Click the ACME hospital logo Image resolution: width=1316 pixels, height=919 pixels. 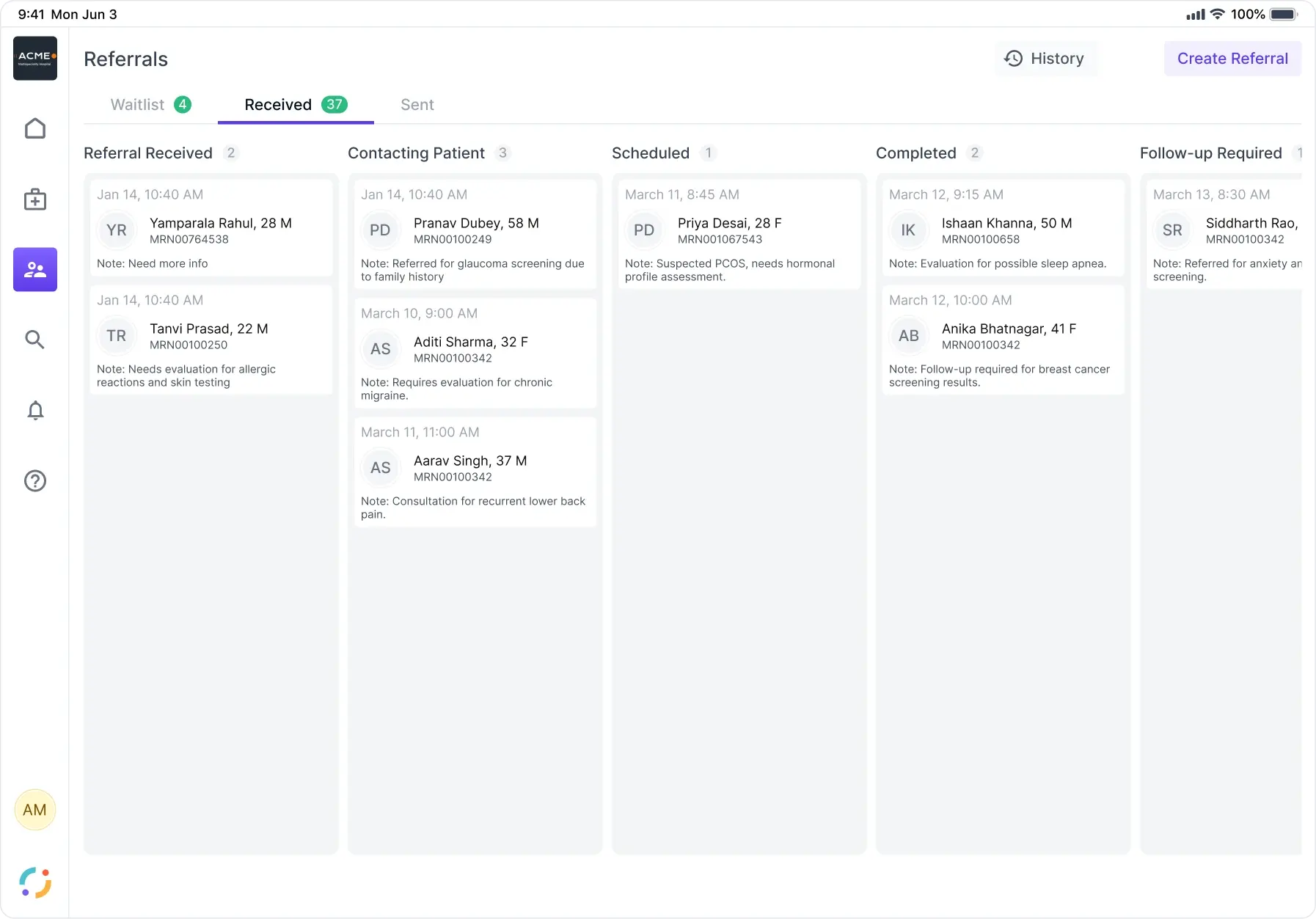(35, 58)
